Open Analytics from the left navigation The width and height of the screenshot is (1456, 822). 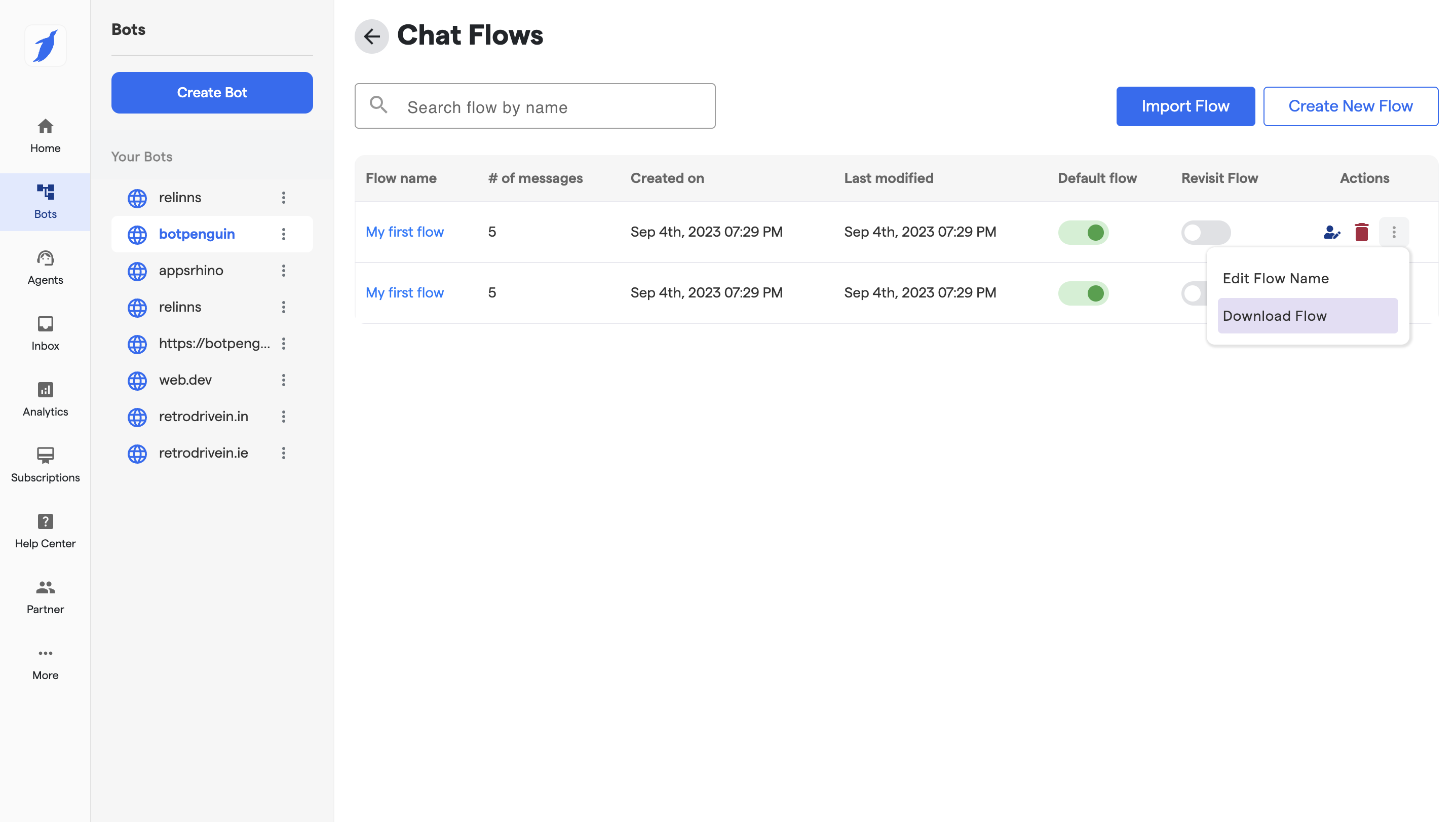(x=45, y=399)
